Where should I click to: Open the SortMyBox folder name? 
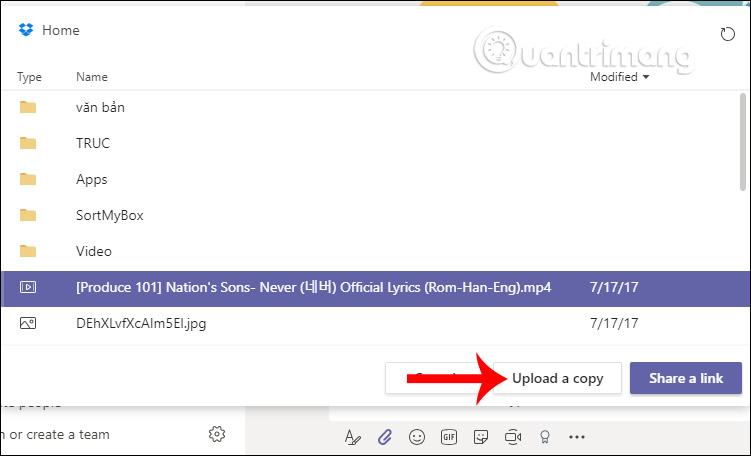point(110,216)
